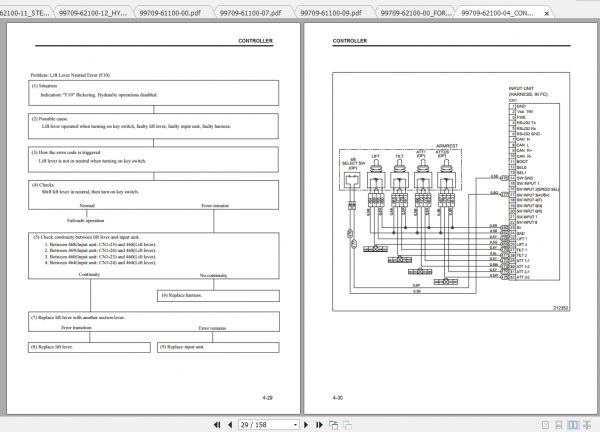The image size is (600, 432).
Task: Go to the previous page
Action: point(230,425)
